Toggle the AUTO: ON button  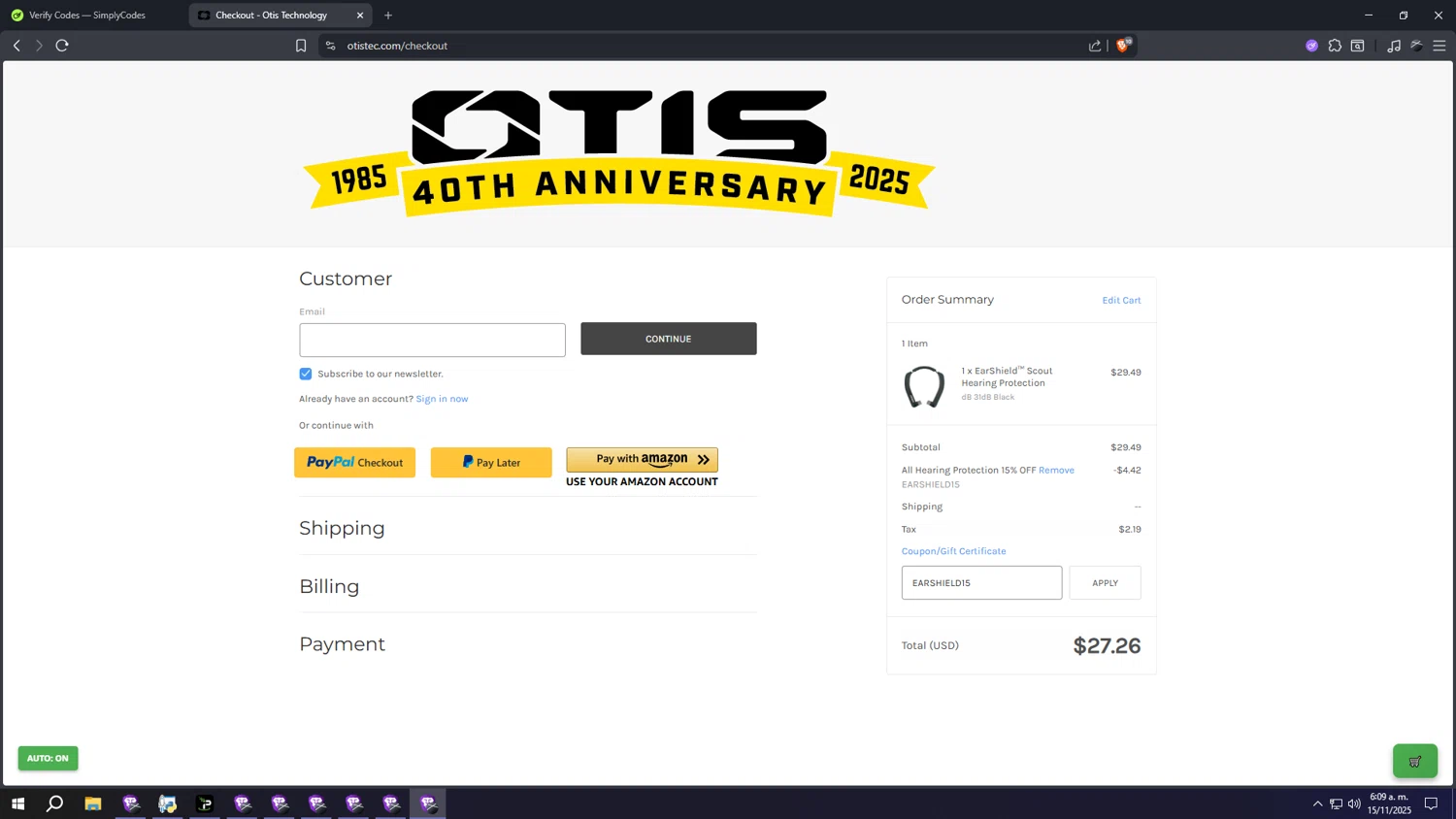coord(48,758)
